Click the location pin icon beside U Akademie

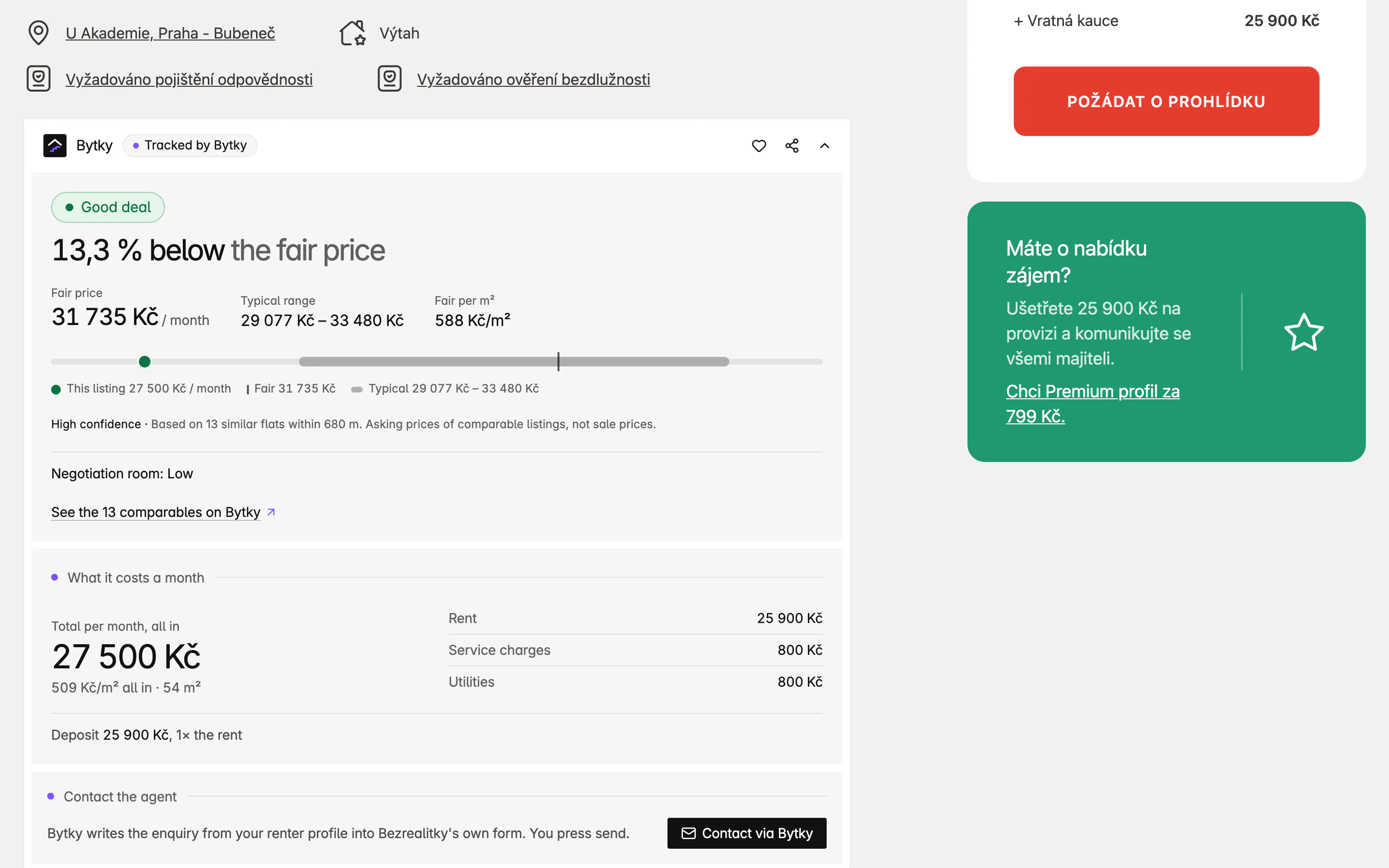pos(39,33)
